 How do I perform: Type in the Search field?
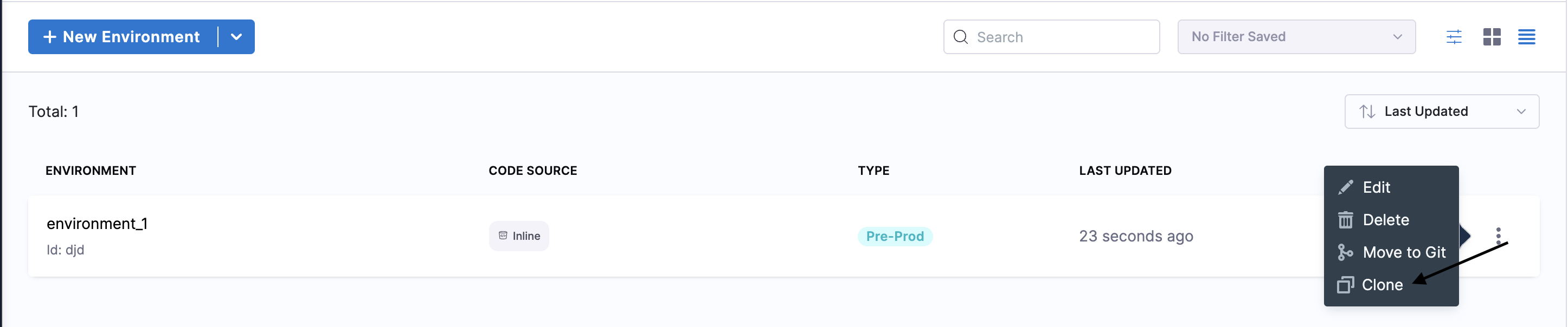(x=1063, y=37)
